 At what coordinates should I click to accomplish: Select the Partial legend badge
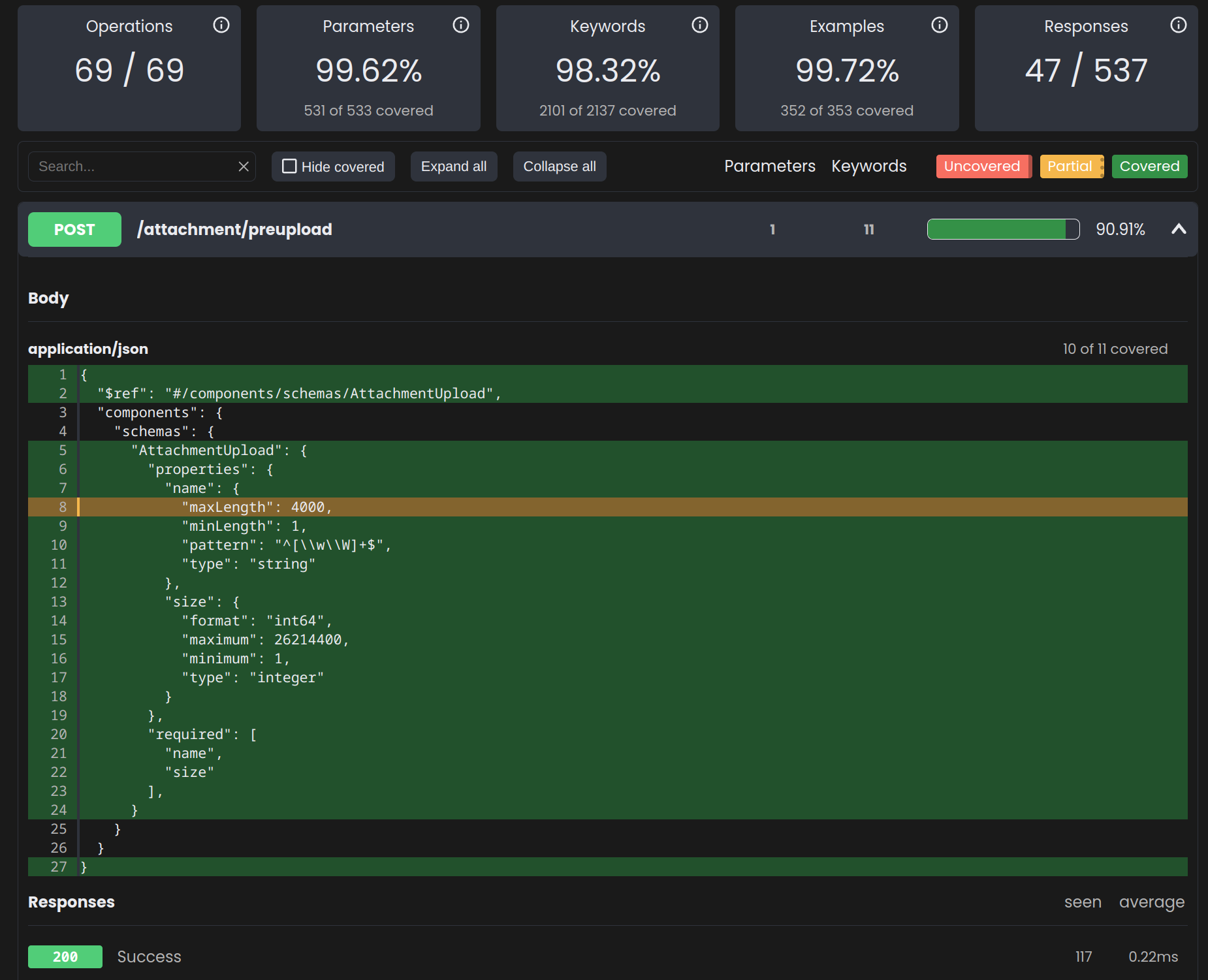pyautogui.click(x=1072, y=166)
